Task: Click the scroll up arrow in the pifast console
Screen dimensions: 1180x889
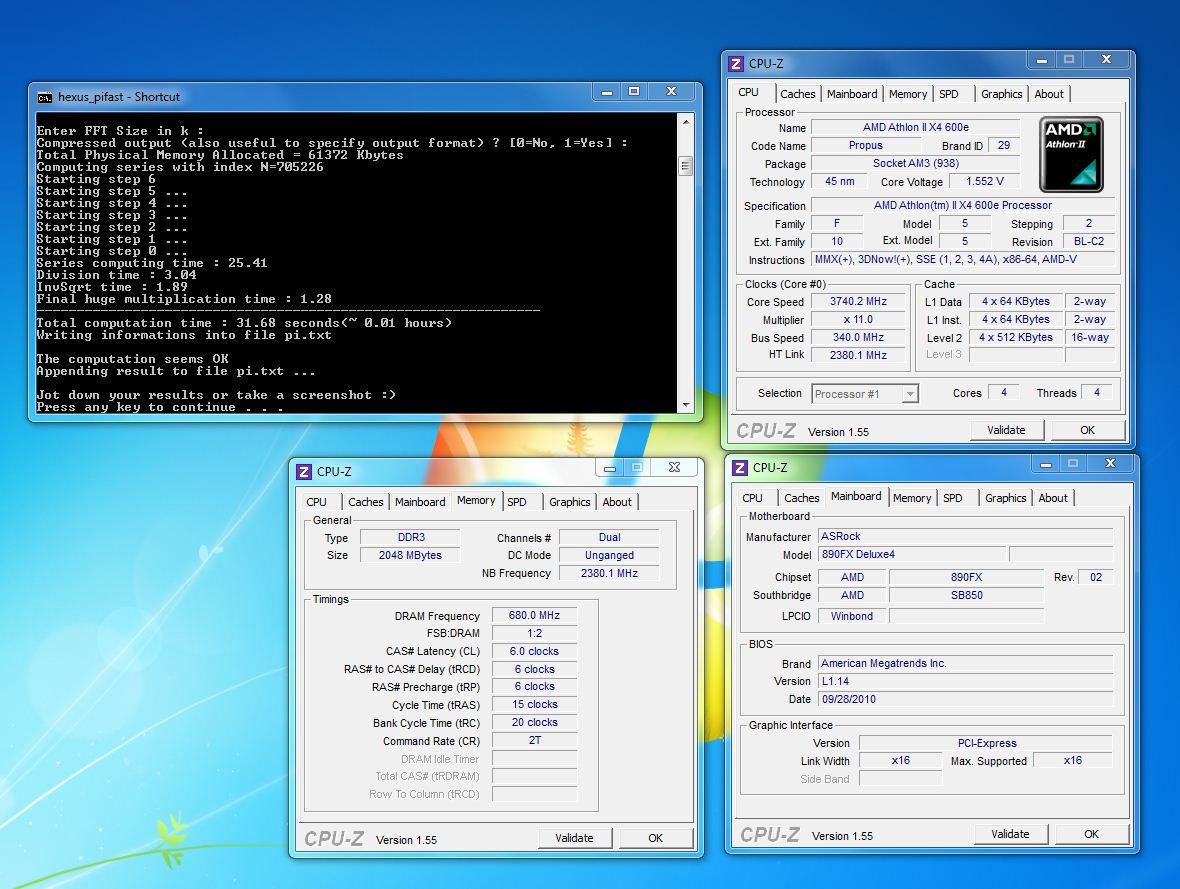Action: (x=686, y=122)
